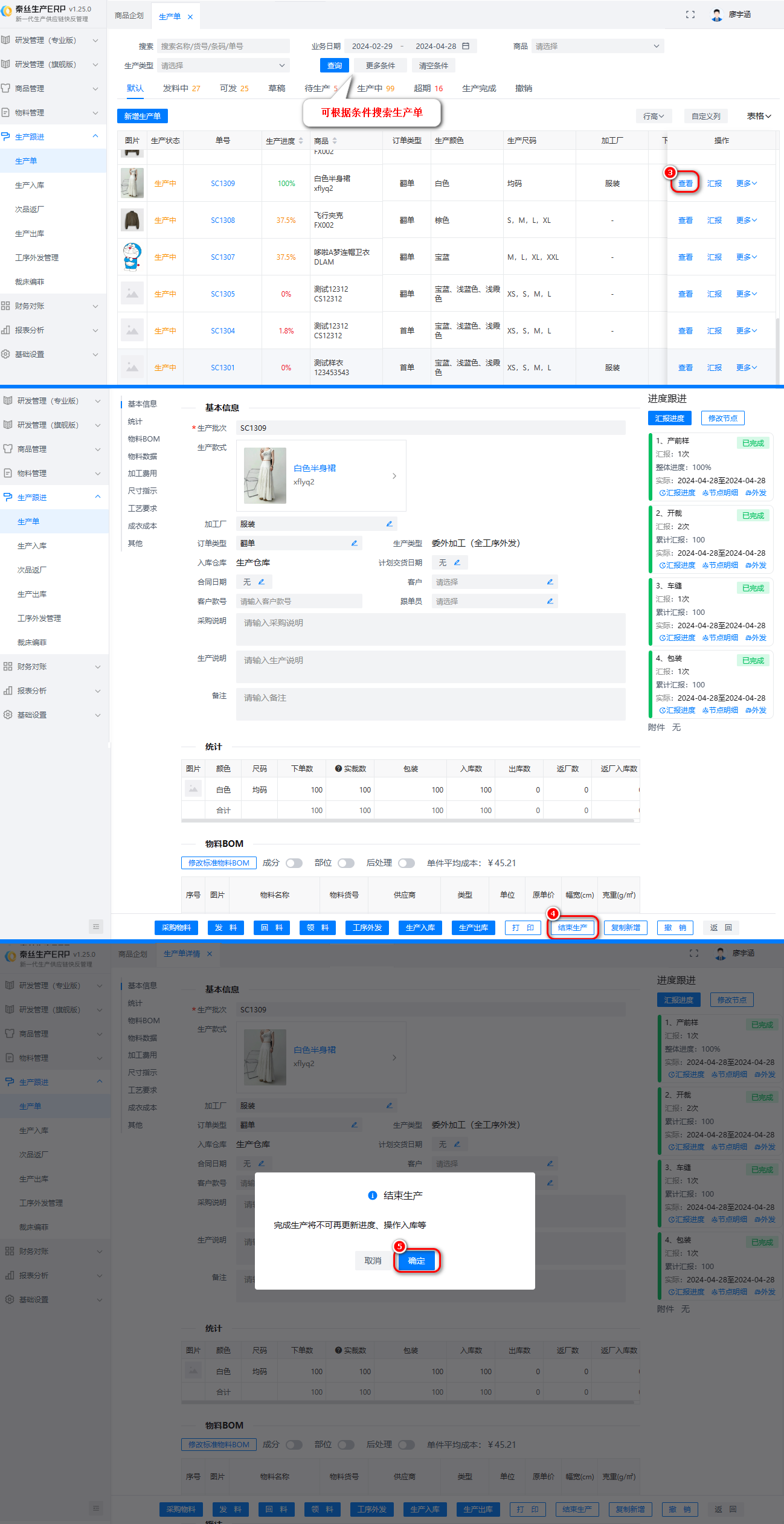Click the help icon beside 实裁数 header
784x1524 pixels.
pos(338,768)
